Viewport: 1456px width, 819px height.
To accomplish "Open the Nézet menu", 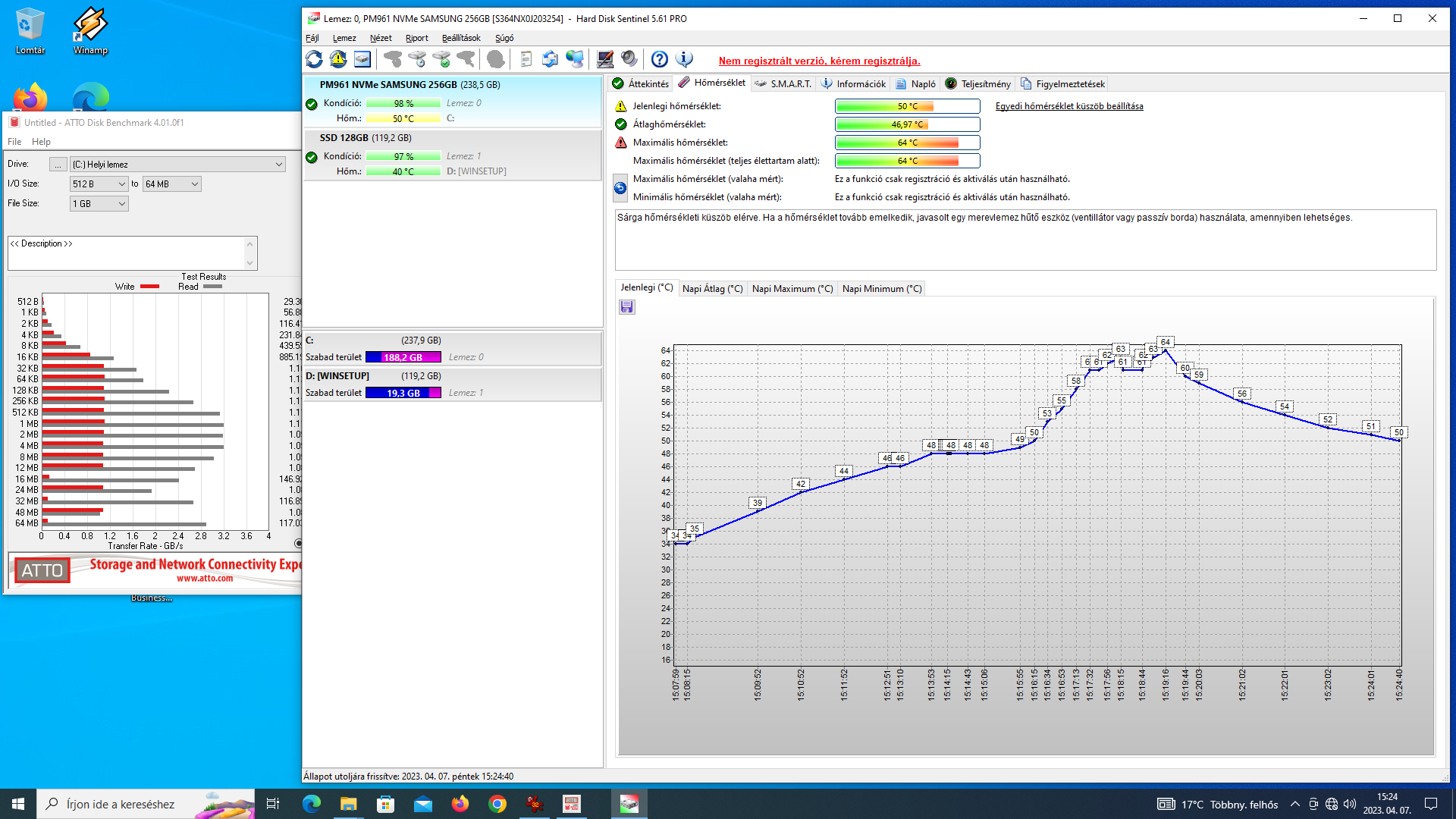I will coord(381,38).
